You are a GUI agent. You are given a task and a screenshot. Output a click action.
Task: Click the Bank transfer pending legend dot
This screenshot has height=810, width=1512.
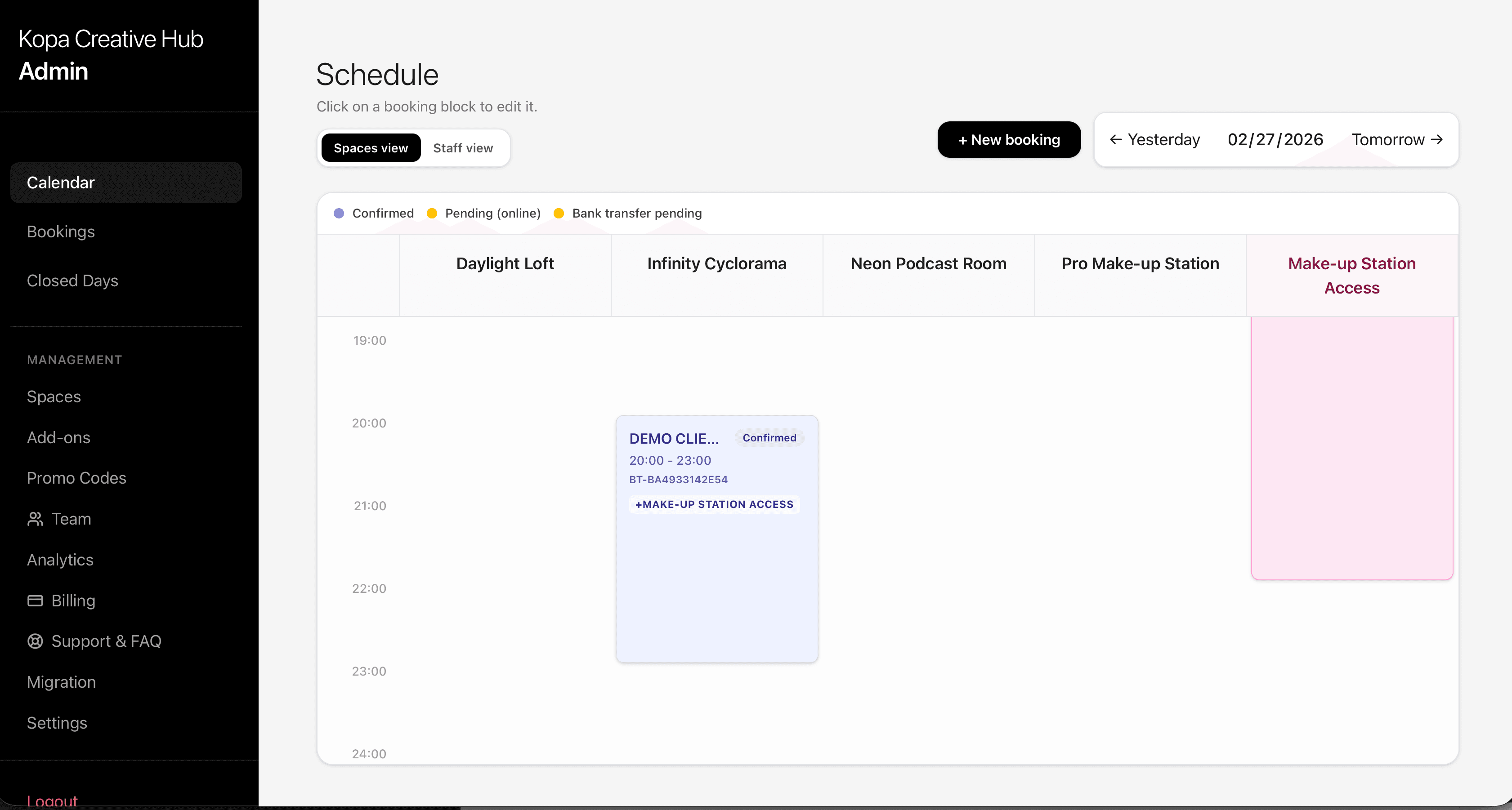(559, 214)
